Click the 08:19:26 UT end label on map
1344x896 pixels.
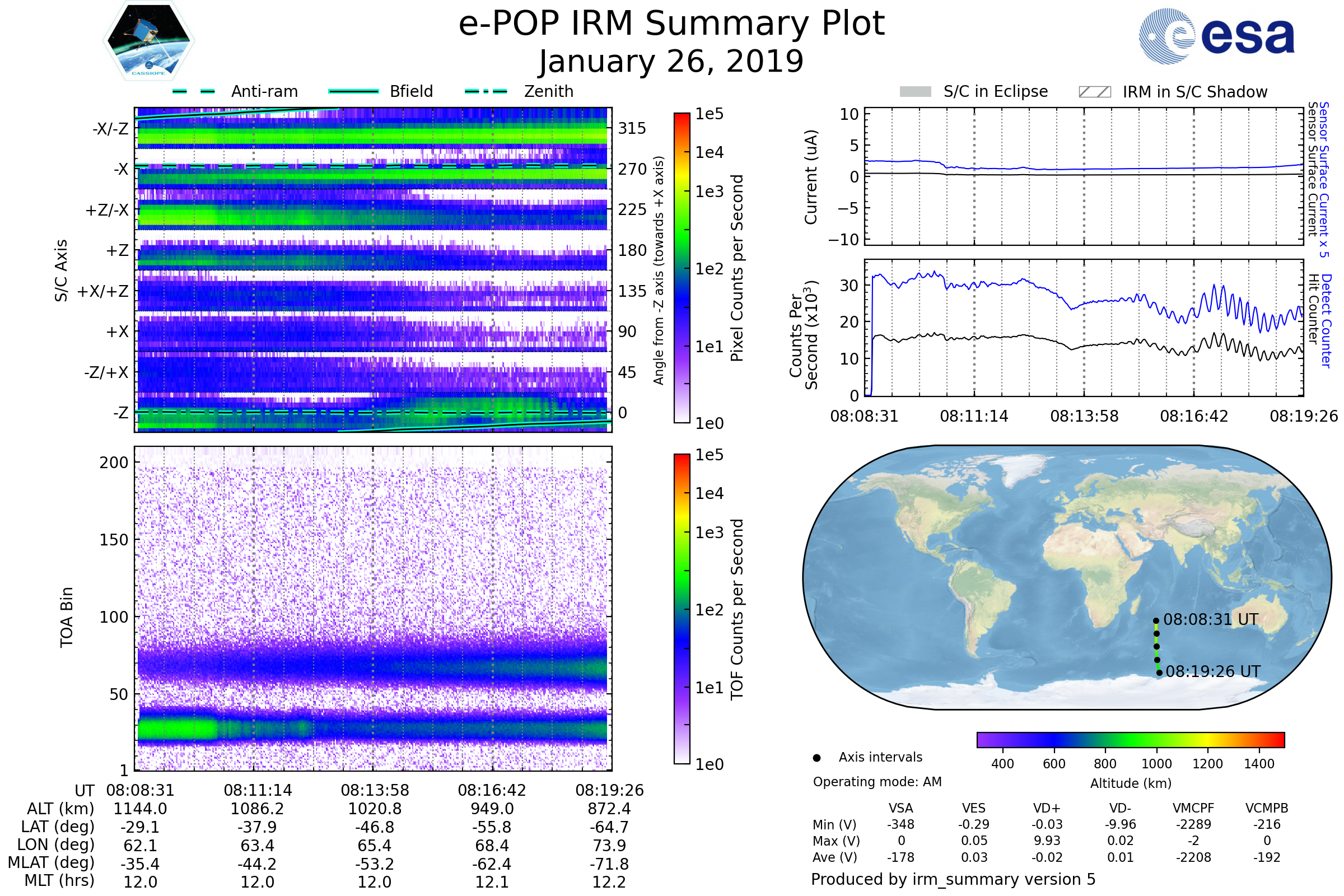(1212, 671)
